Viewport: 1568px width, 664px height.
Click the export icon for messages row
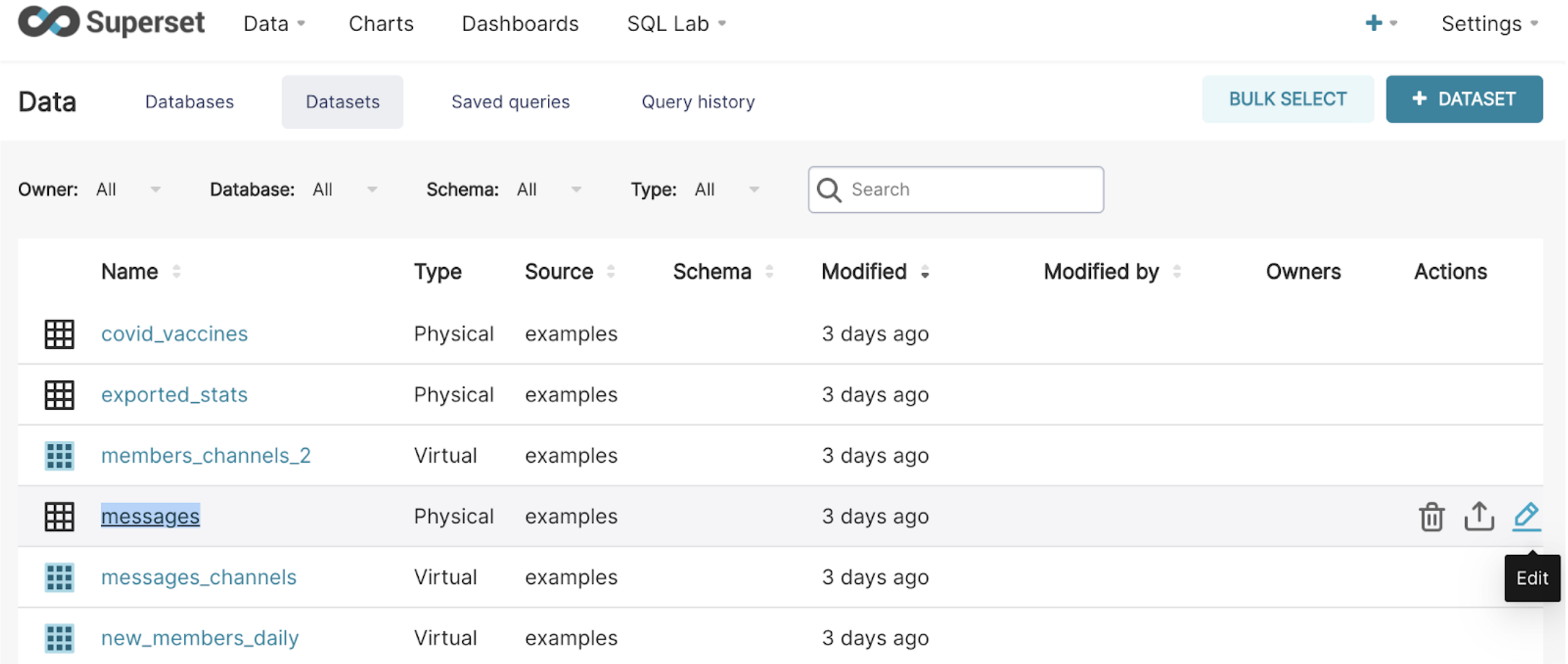click(1478, 517)
